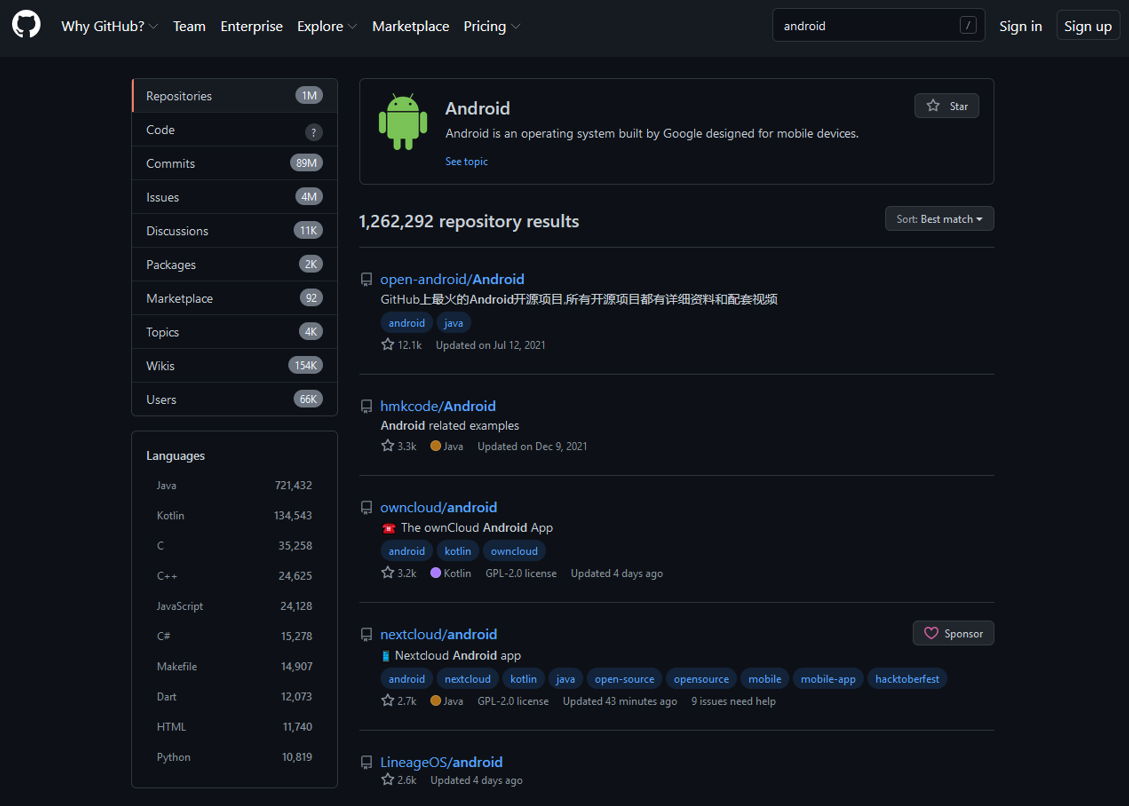Image resolution: width=1129 pixels, height=806 pixels.
Task: Open the owncloud/android repository
Action: 438,508
